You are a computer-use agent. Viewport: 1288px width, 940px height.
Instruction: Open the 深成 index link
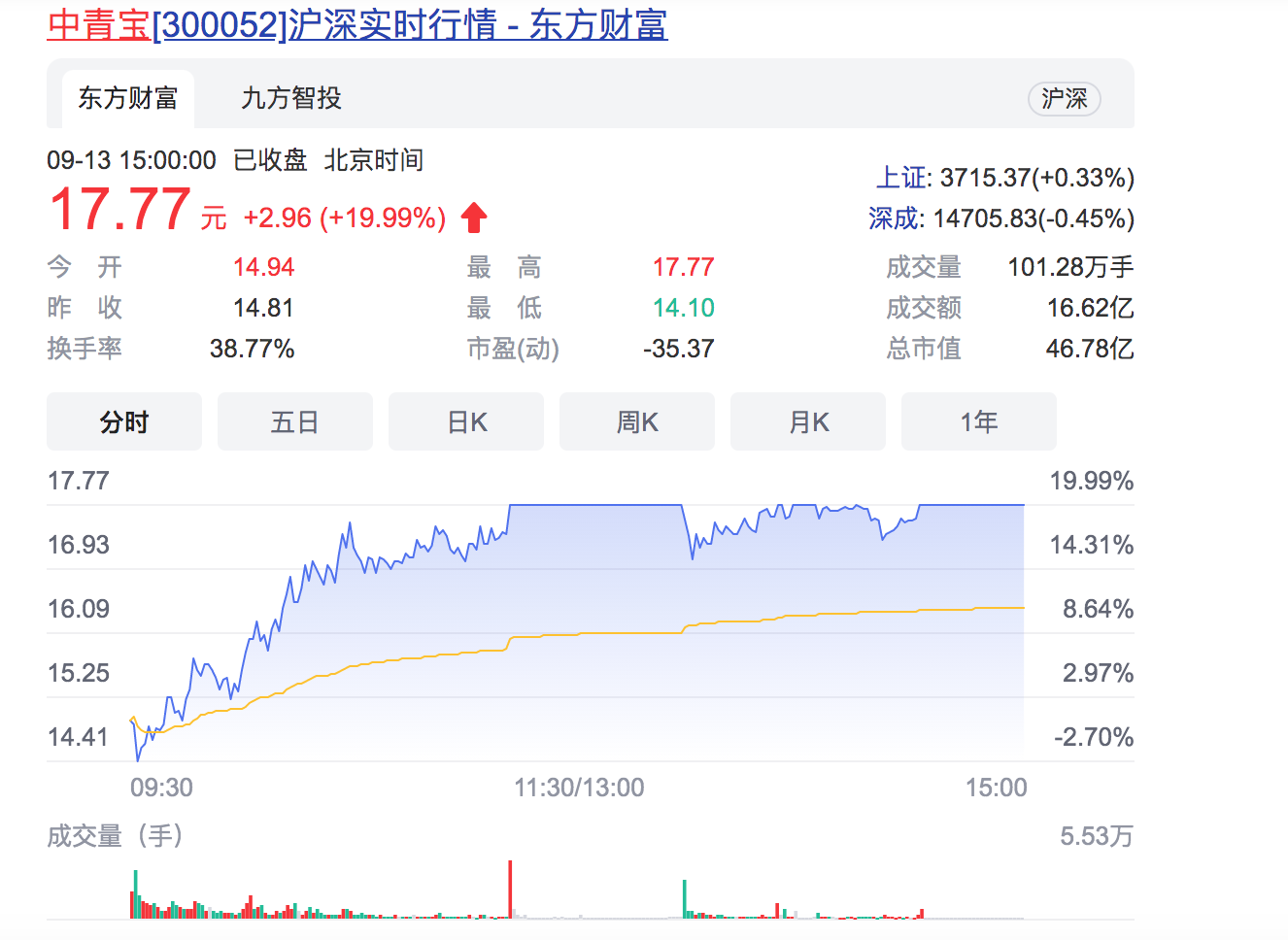(x=895, y=218)
